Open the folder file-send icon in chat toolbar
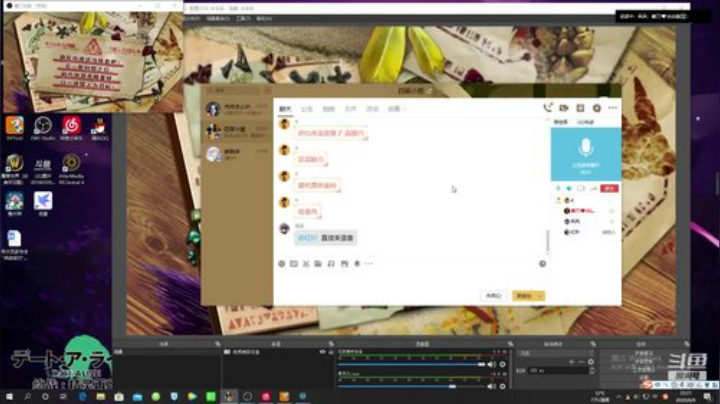This screenshot has width=720, height=404. (x=318, y=264)
